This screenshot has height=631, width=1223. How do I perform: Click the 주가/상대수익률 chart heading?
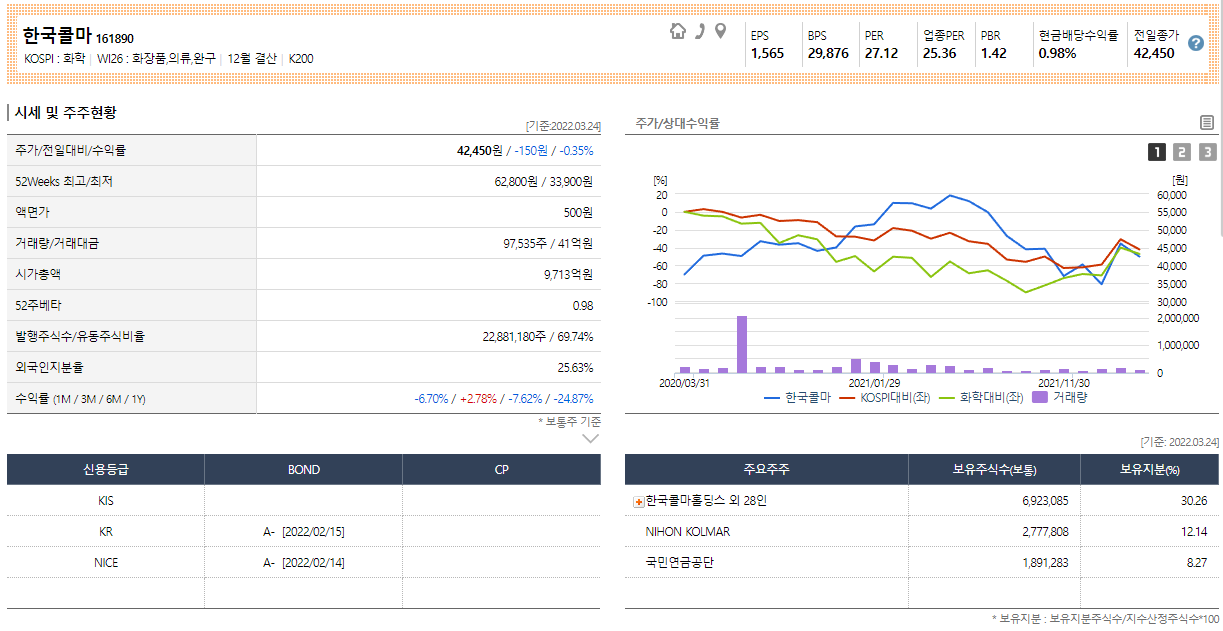677,123
